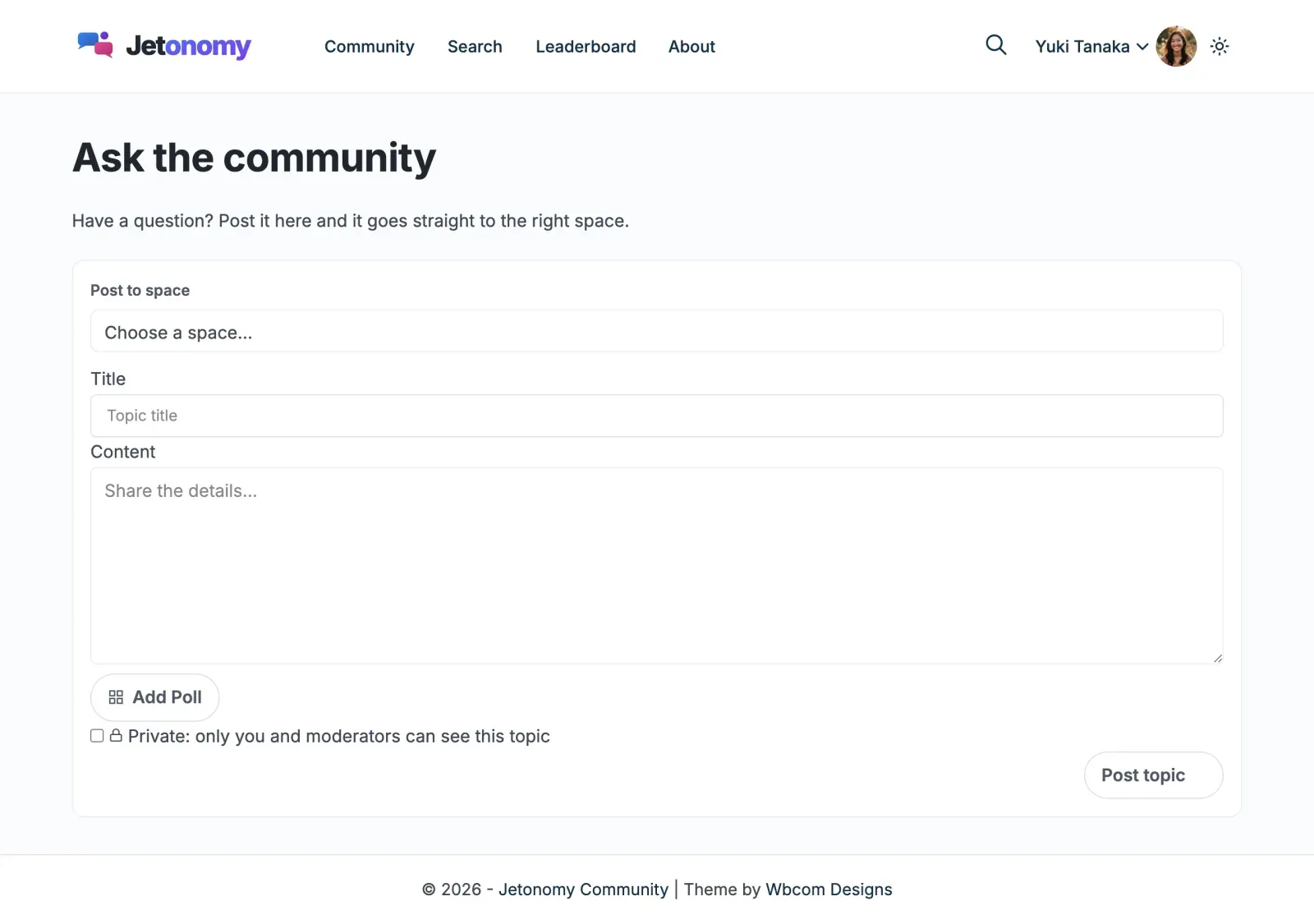Viewport: 1314px width, 924px height.
Task: Toggle light/dark theme sun icon
Action: [1220, 46]
